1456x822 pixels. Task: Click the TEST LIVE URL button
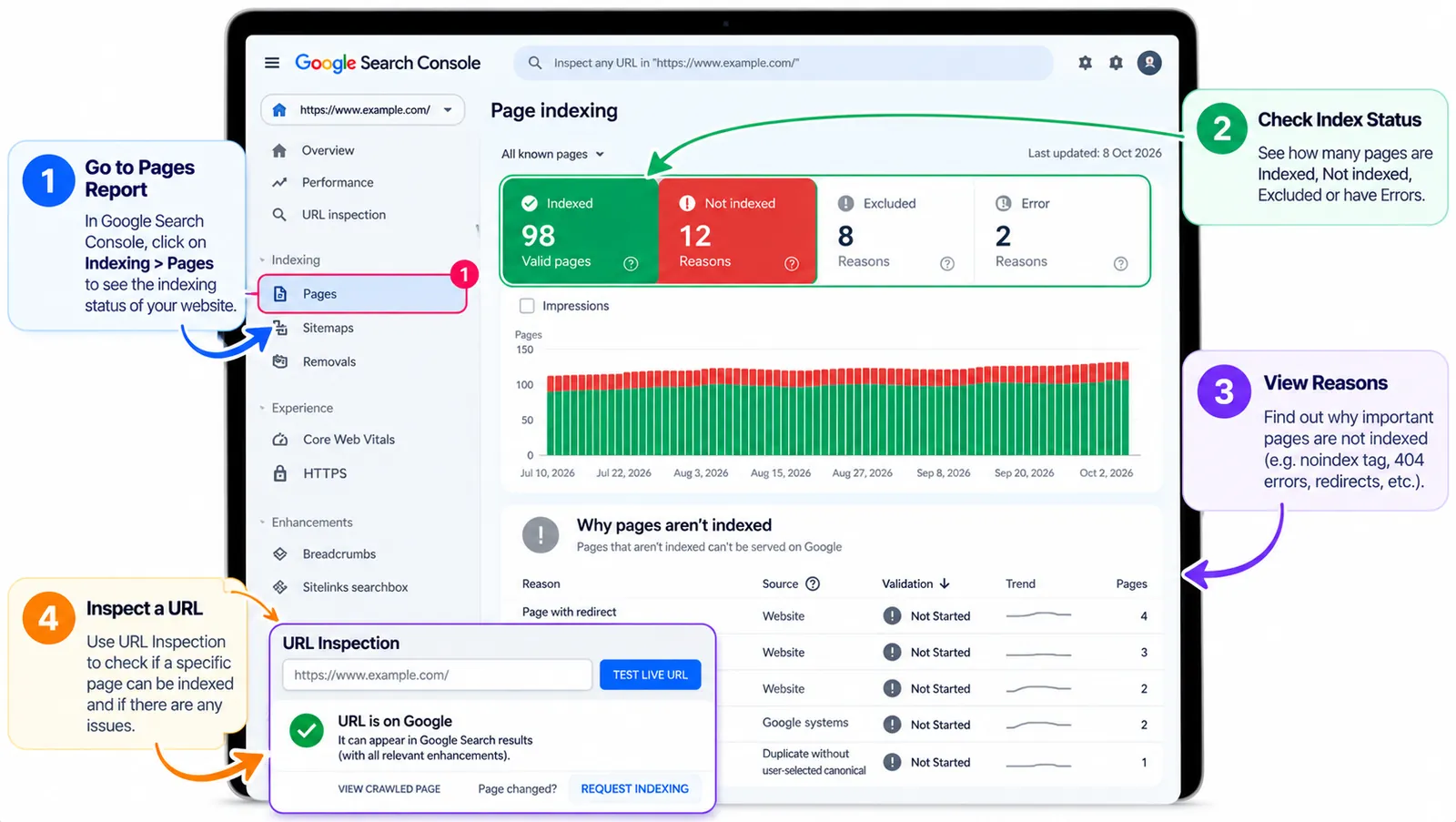click(651, 675)
